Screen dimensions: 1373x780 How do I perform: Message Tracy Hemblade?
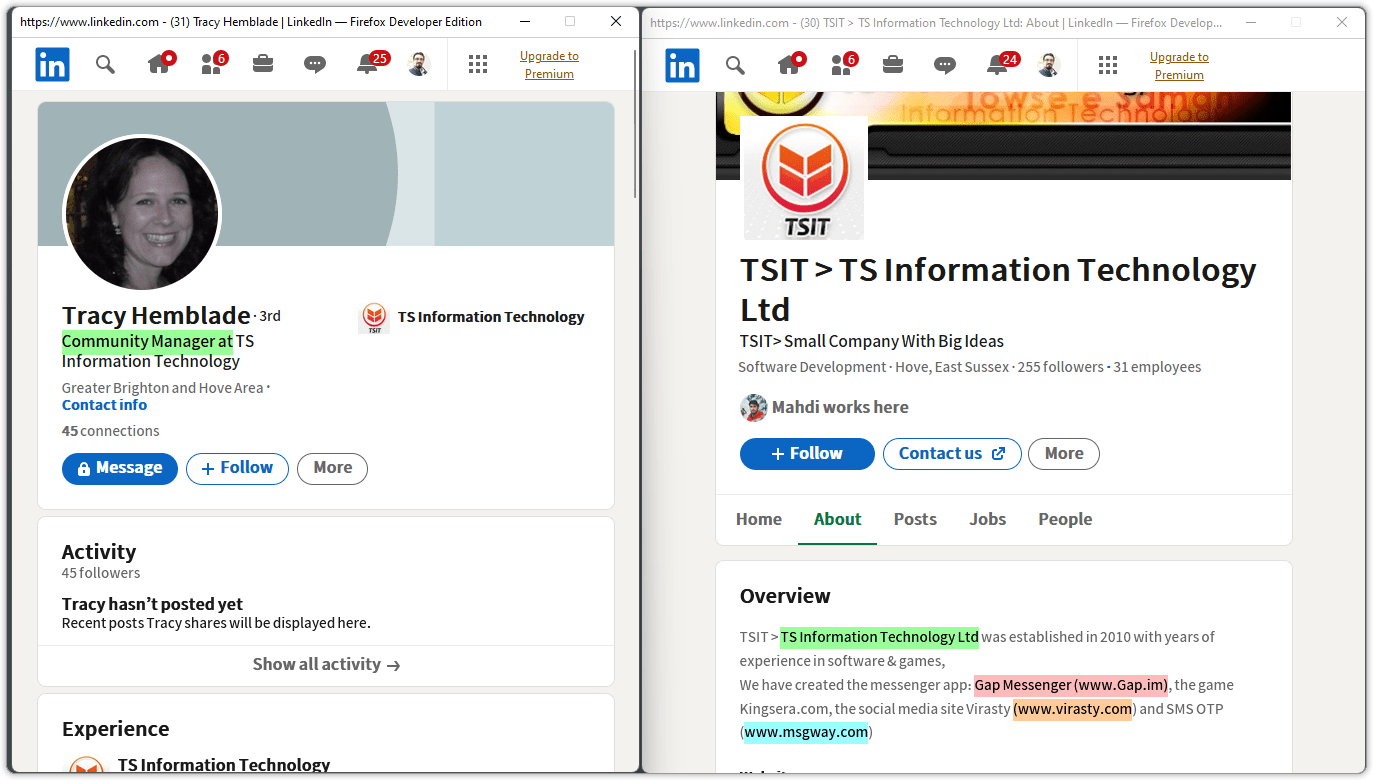point(120,468)
